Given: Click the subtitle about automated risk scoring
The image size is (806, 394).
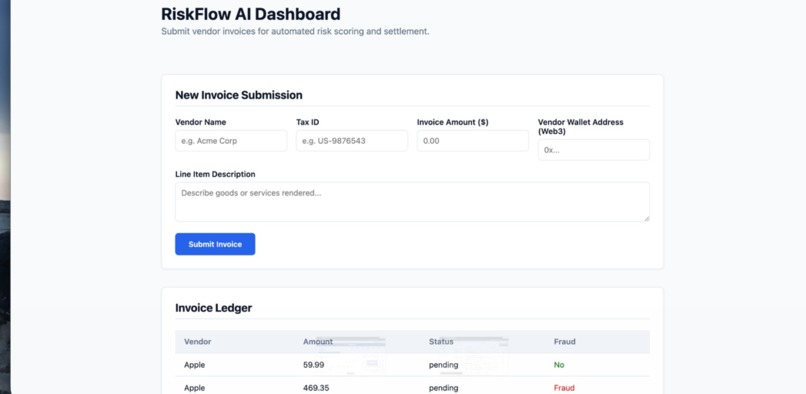Looking at the screenshot, I should pyautogui.click(x=295, y=31).
